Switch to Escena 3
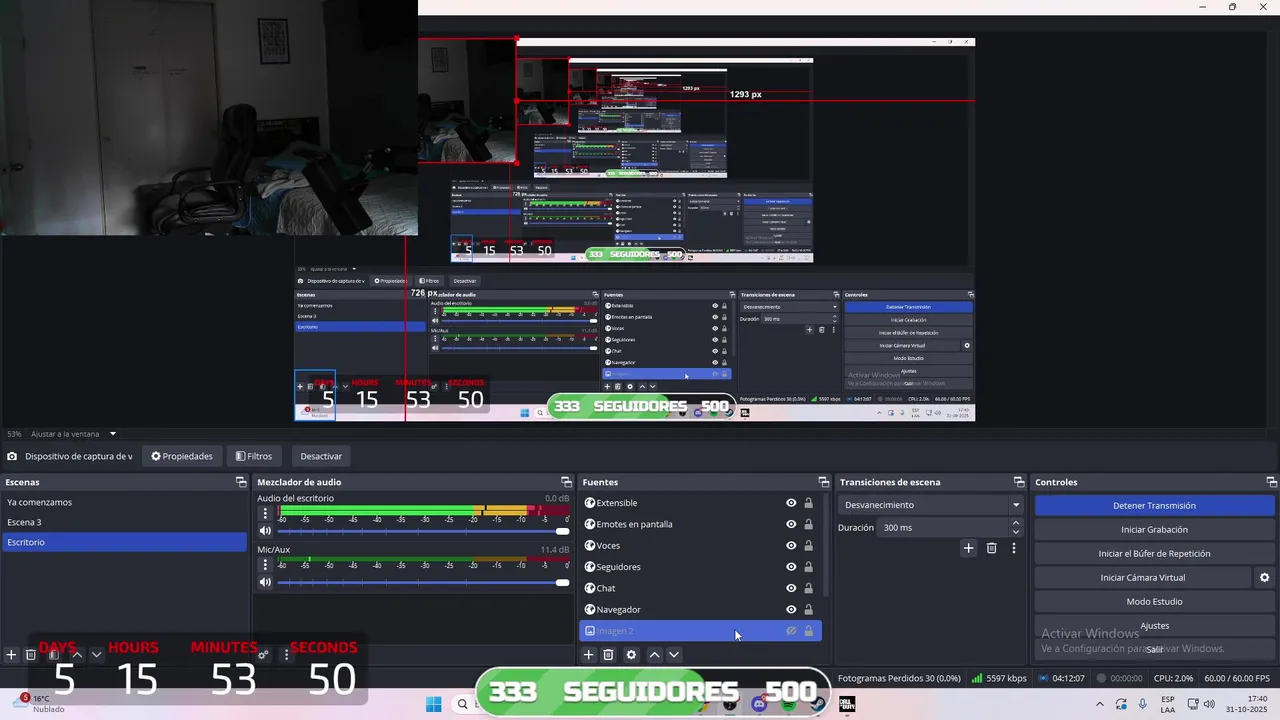The image size is (1280, 720). click(124, 522)
